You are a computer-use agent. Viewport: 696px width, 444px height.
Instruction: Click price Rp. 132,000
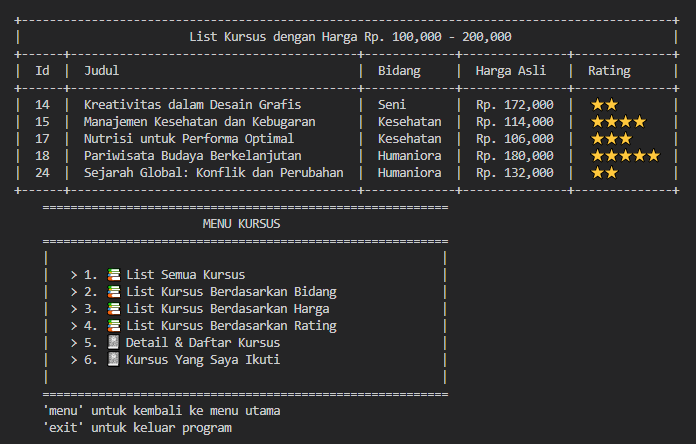(x=514, y=172)
